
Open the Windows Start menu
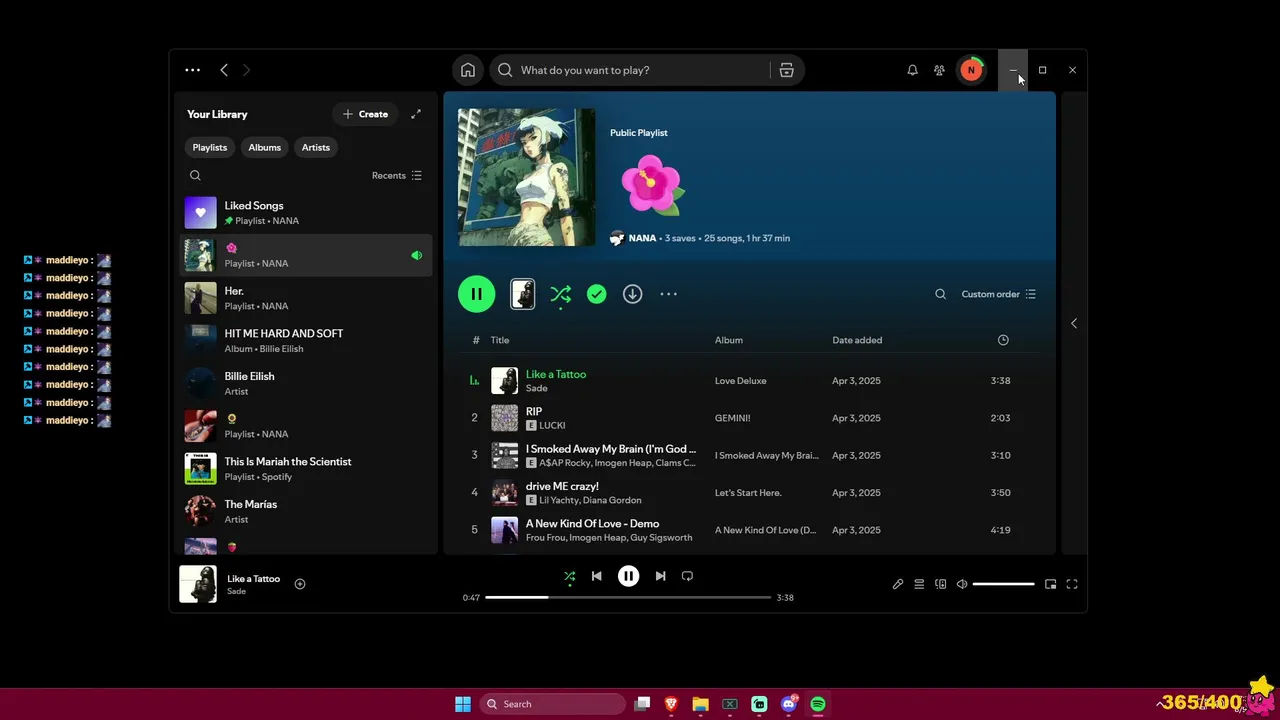coord(463,704)
